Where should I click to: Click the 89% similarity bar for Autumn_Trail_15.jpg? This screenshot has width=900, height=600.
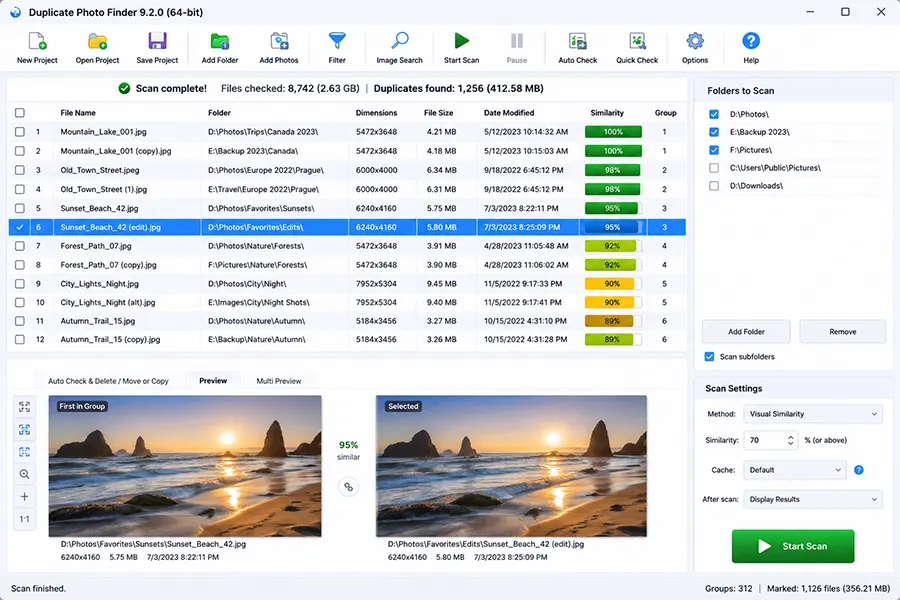613,321
